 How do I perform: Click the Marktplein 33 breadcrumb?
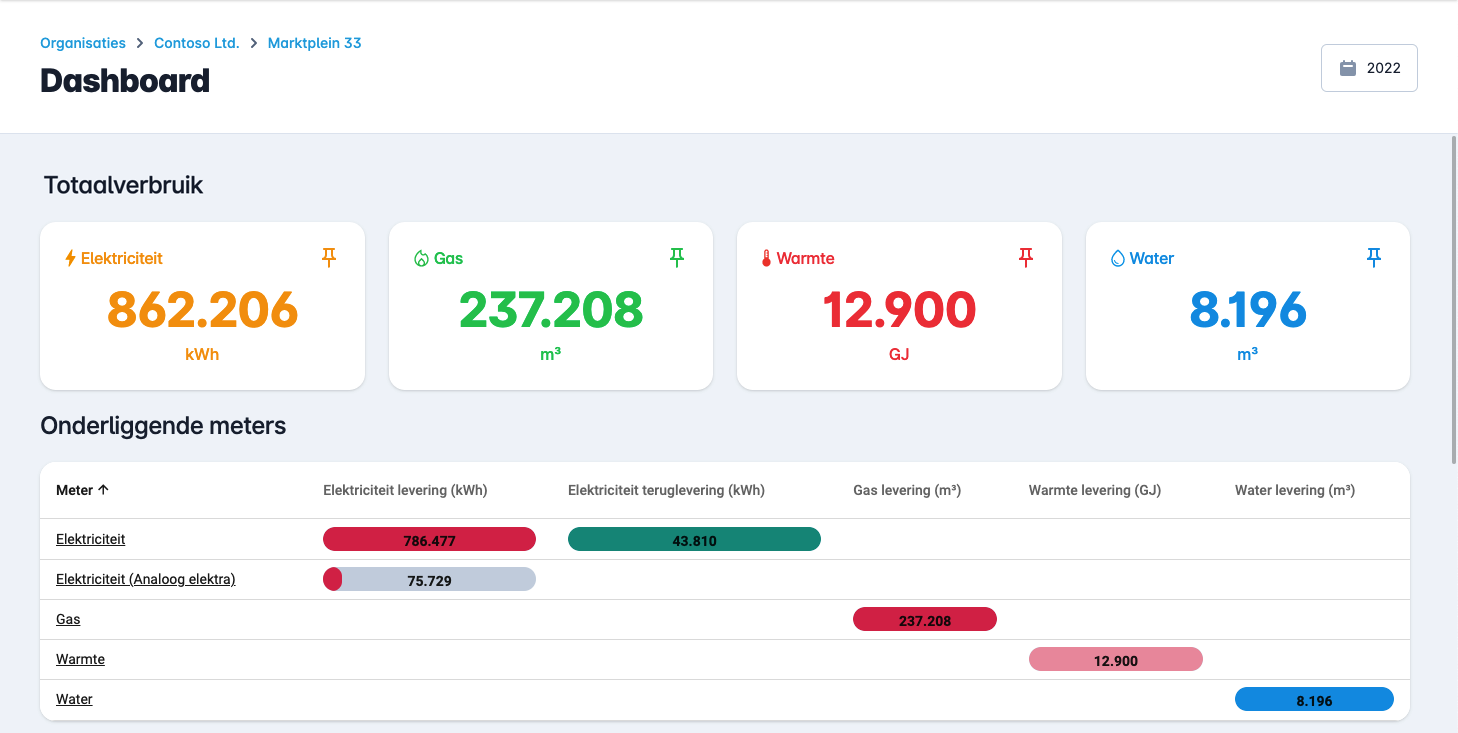[314, 43]
